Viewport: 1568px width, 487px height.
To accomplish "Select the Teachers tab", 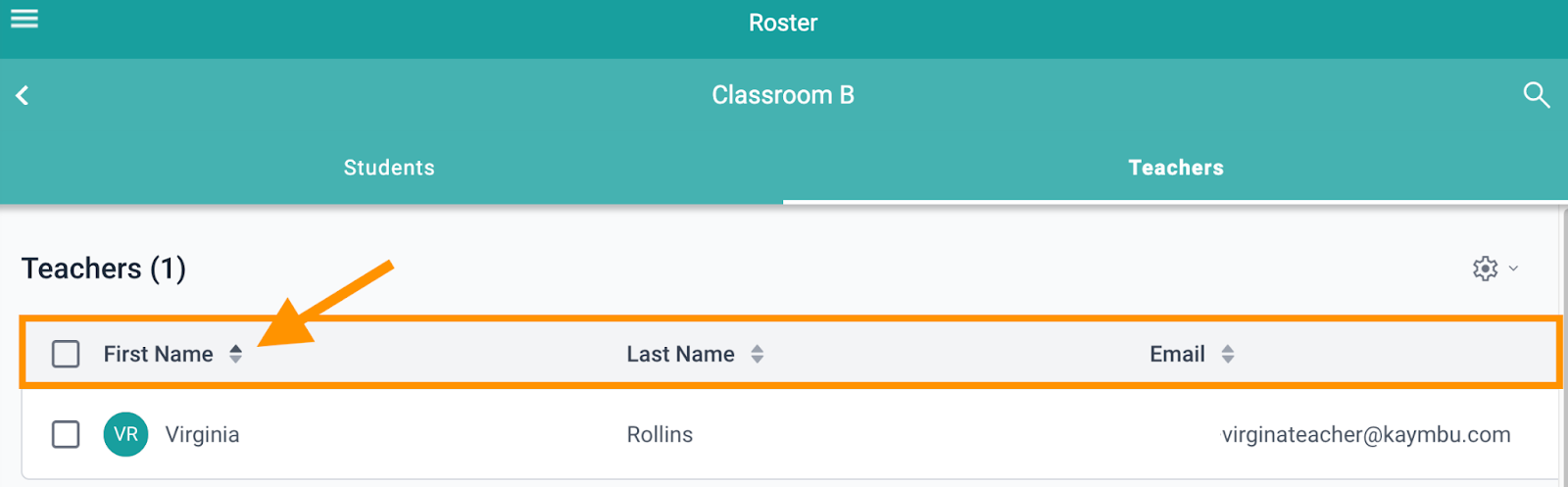I will coord(1176,168).
